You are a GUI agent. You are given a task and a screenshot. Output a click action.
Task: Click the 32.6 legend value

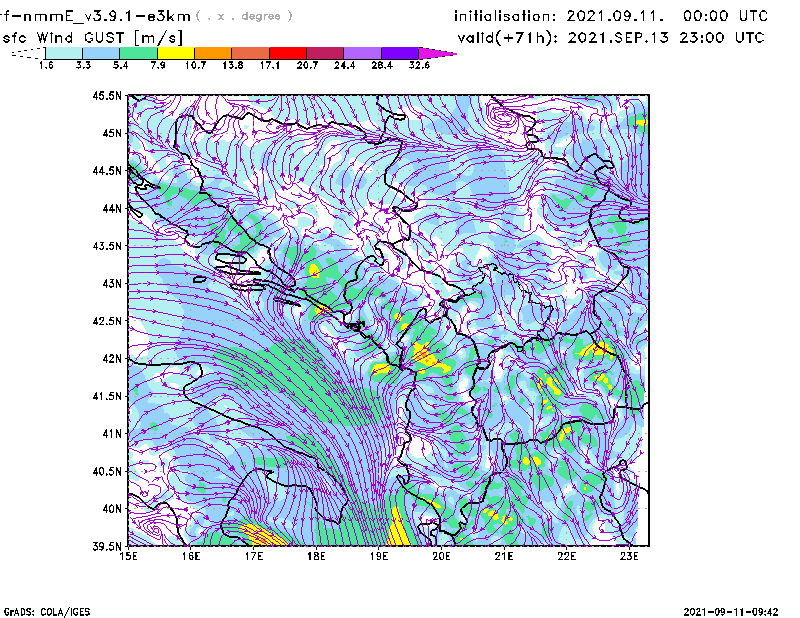tap(419, 65)
